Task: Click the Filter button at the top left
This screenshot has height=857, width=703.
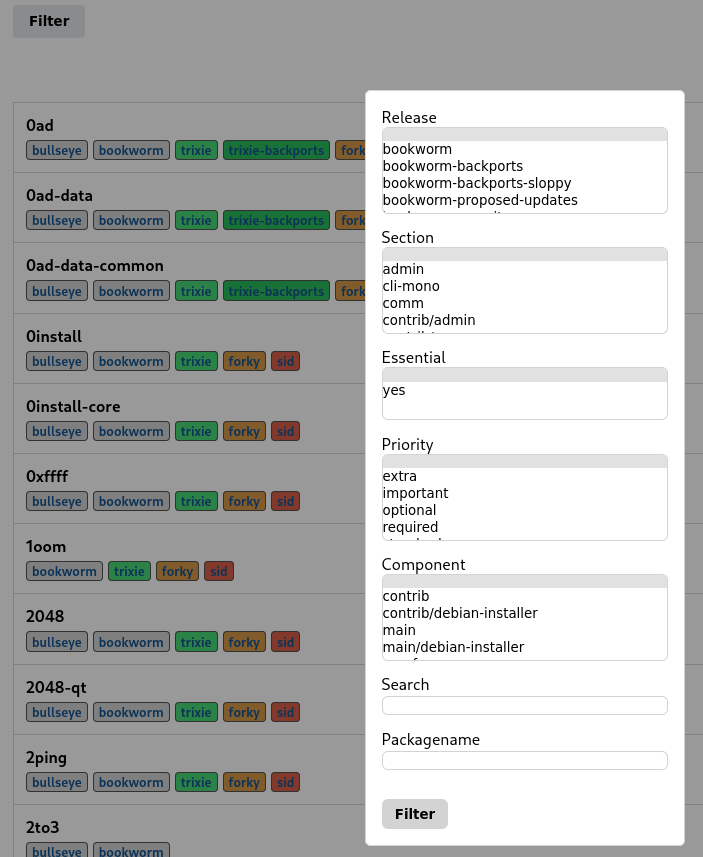Action: click(x=48, y=21)
